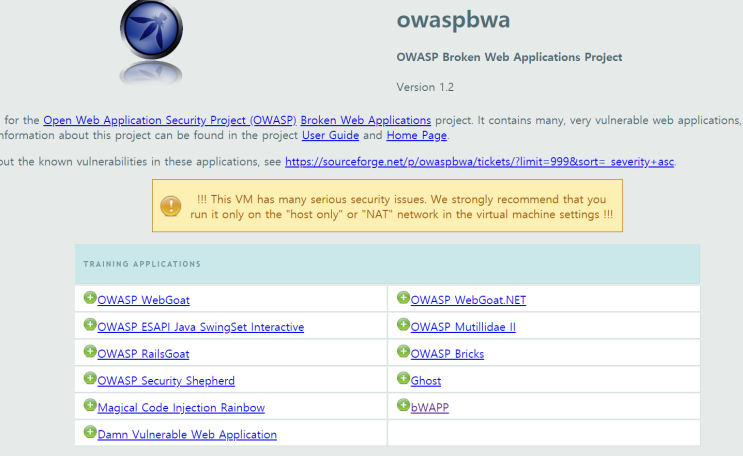Screen dimensions: 743x456
Task: Expand the plus icon beside OWASP Bricks
Action: 403,351
